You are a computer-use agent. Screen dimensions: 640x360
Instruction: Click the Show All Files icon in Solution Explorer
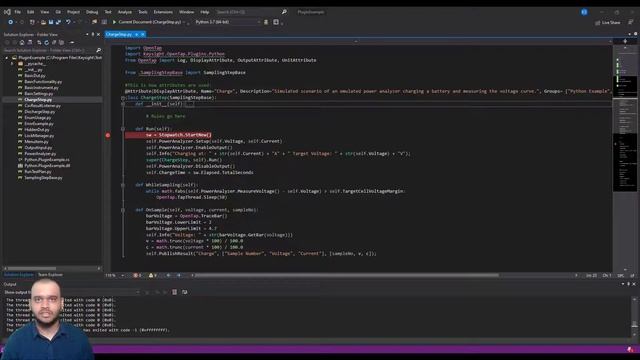pyautogui.click(x=62, y=42)
